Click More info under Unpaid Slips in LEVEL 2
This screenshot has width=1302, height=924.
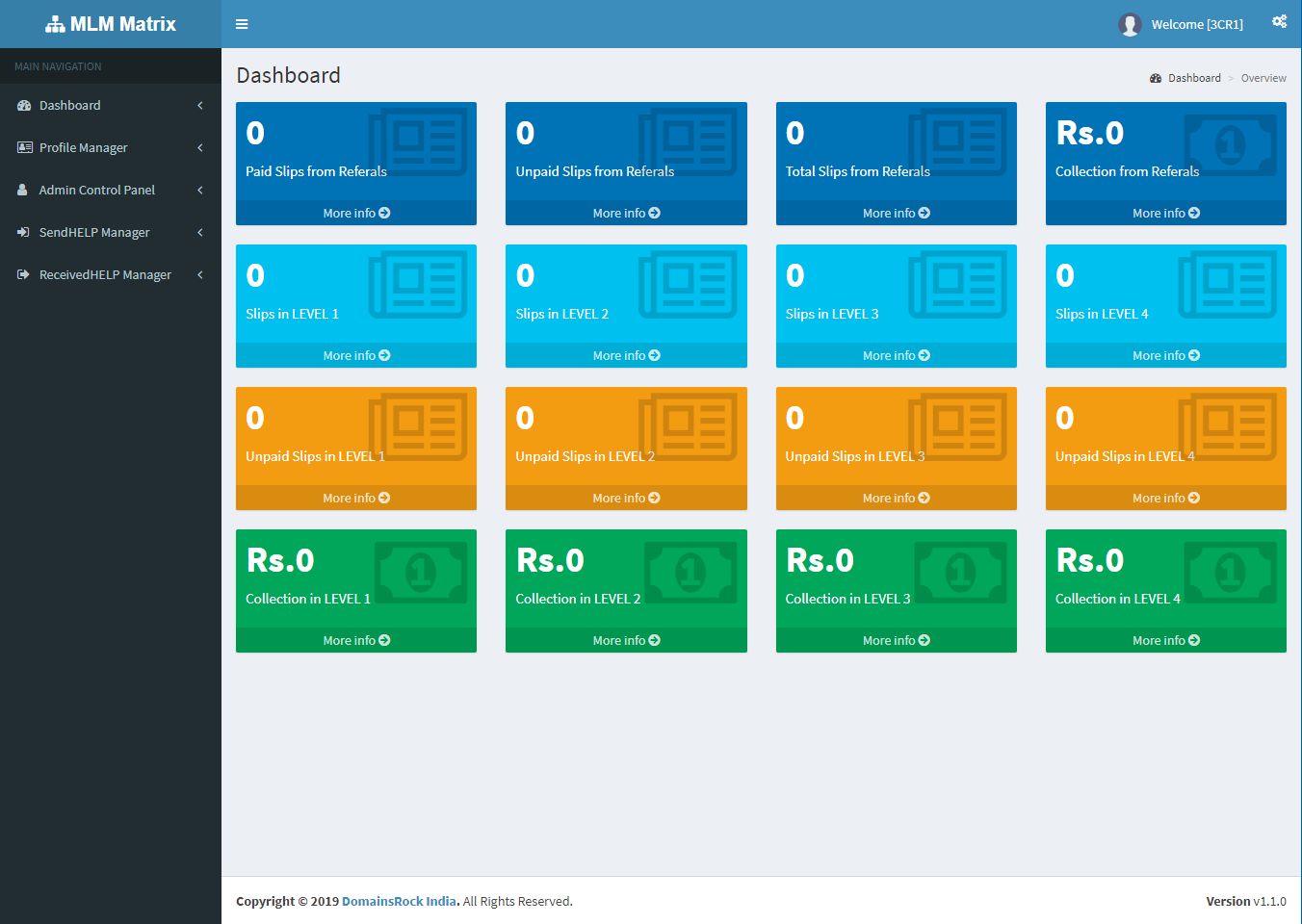626,498
